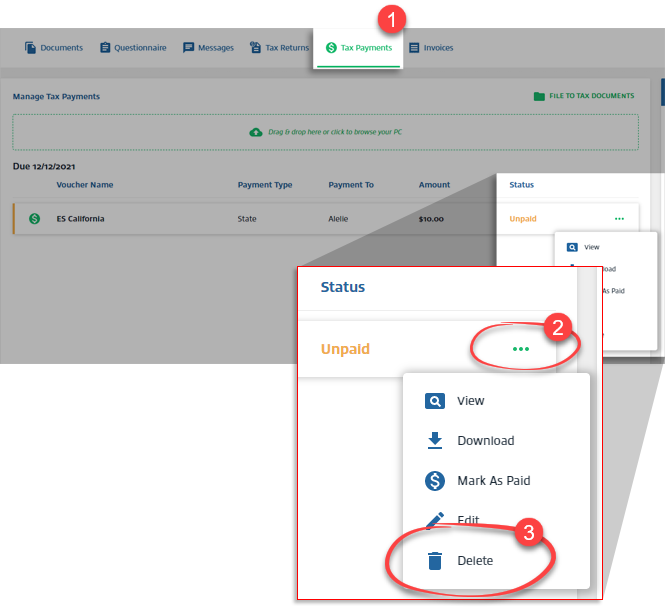Click the Tax Returns tab icon
665x610 pixels.
pyautogui.click(x=255, y=48)
